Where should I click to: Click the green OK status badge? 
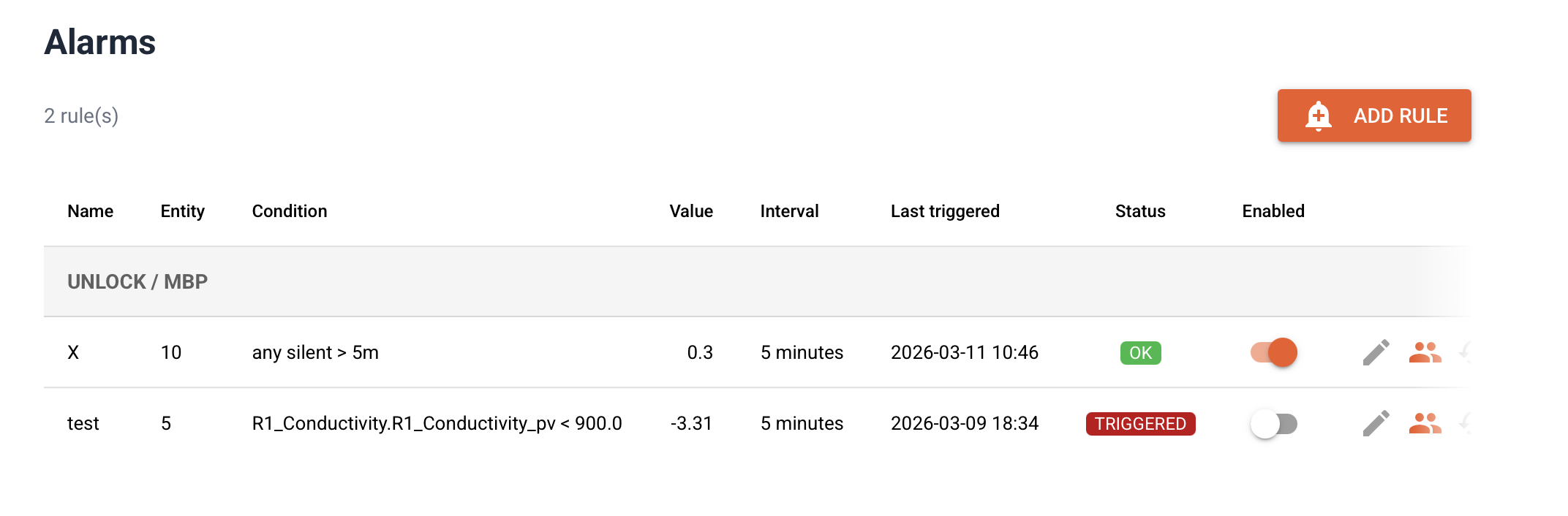[x=1140, y=353]
